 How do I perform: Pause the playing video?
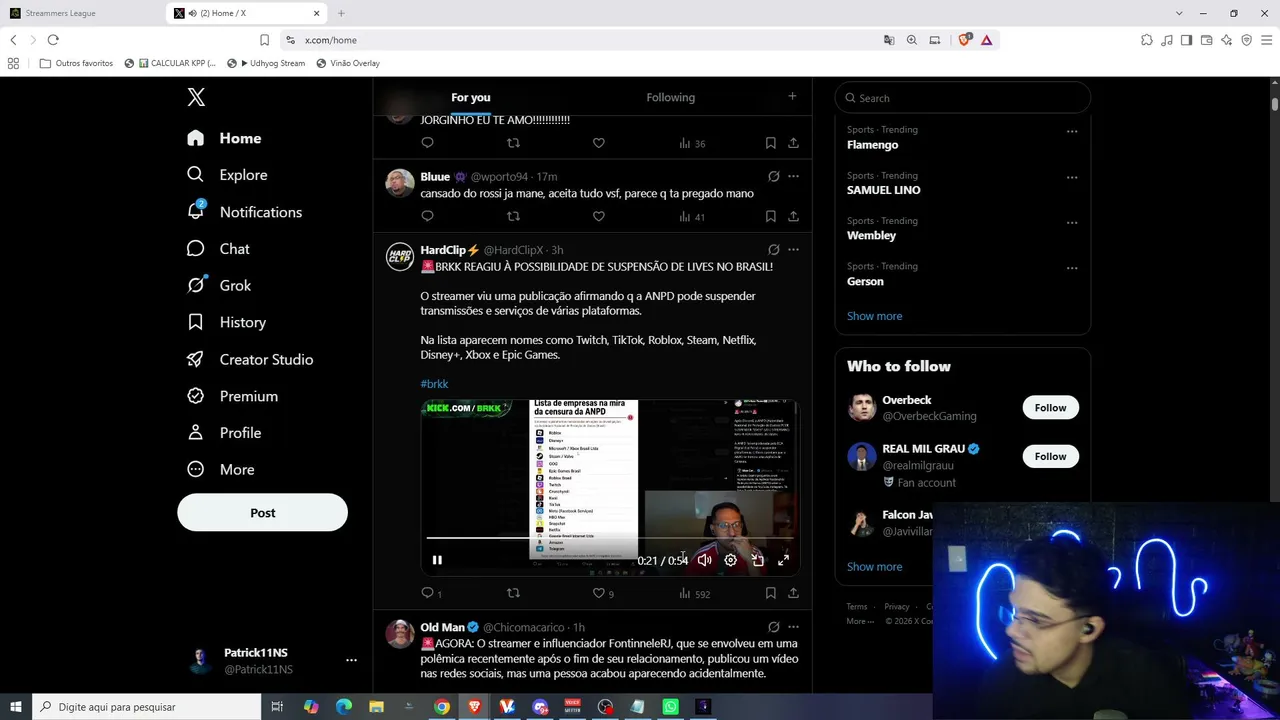(437, 560)
